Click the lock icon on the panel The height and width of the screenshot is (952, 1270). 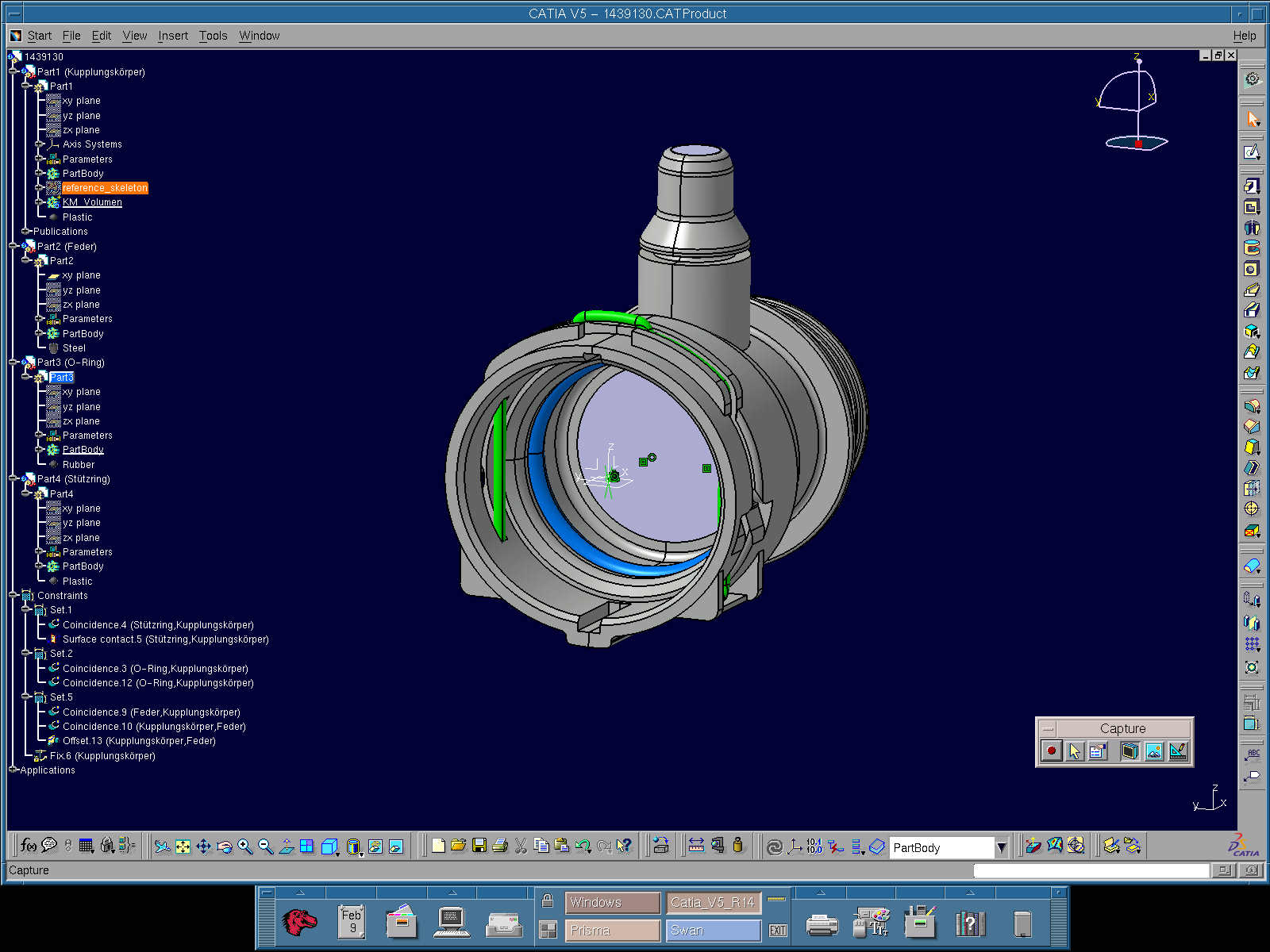pyautogui.click(x=547, y=901)
